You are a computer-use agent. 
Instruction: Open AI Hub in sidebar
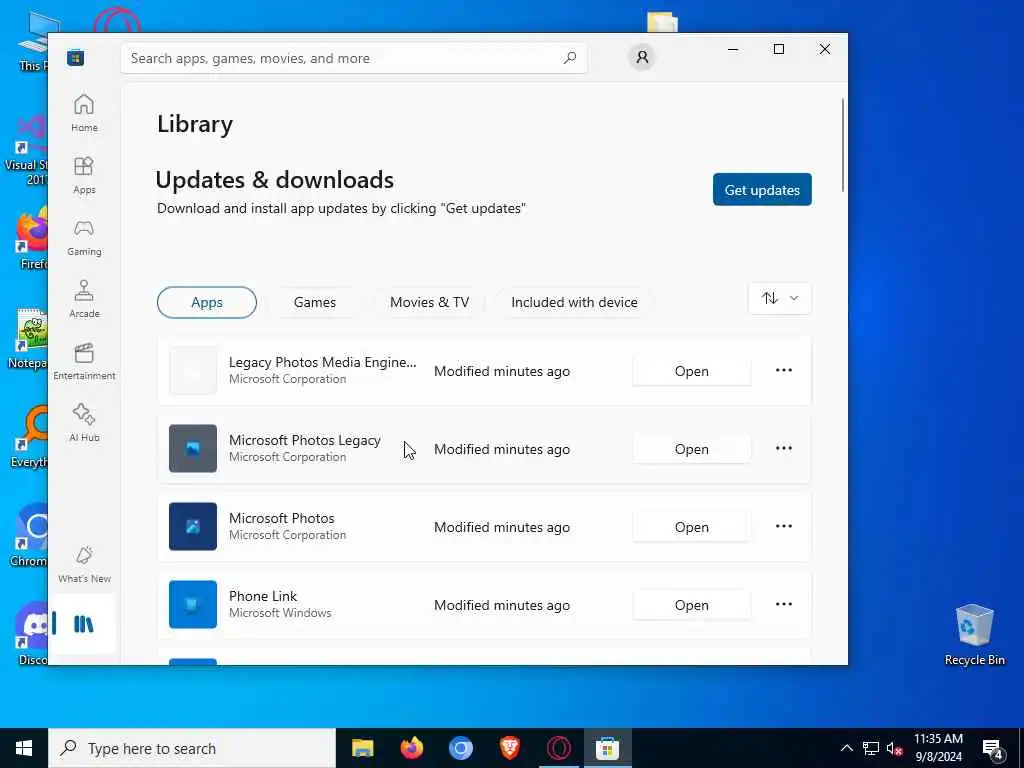coord(84,423)
